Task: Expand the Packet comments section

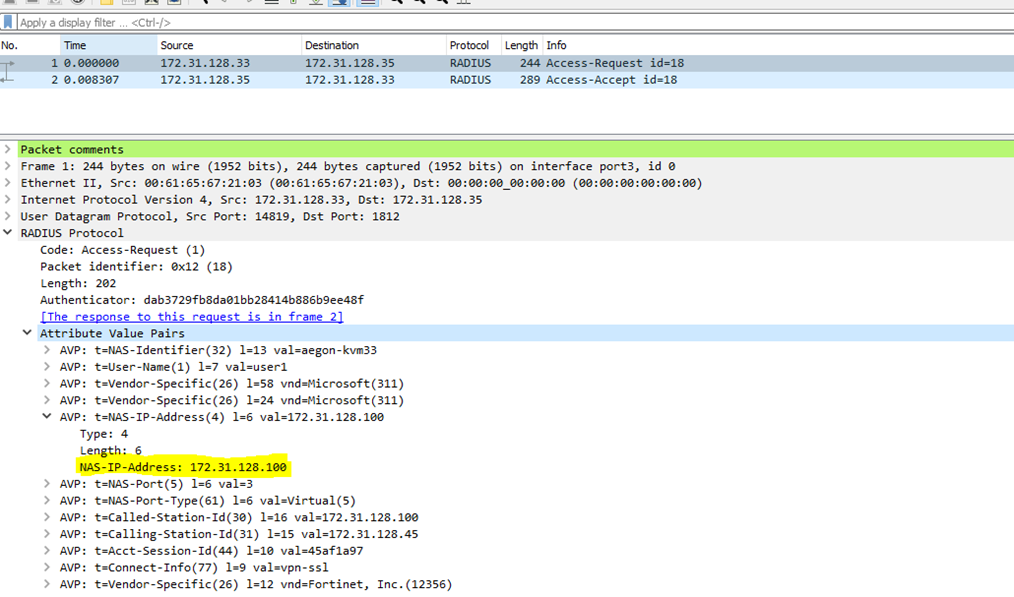Action: pyautogui.click(x=8, y=149)
